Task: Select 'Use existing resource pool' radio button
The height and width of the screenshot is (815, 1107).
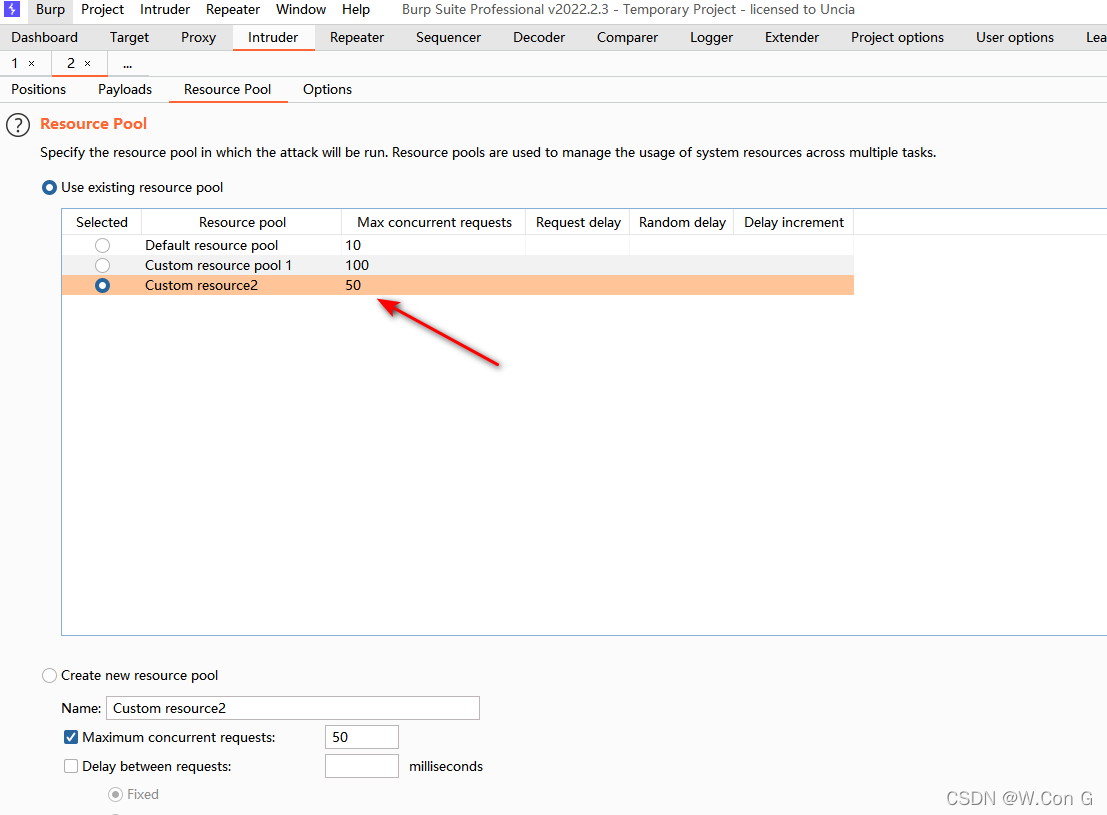Action: coord(49,188)
